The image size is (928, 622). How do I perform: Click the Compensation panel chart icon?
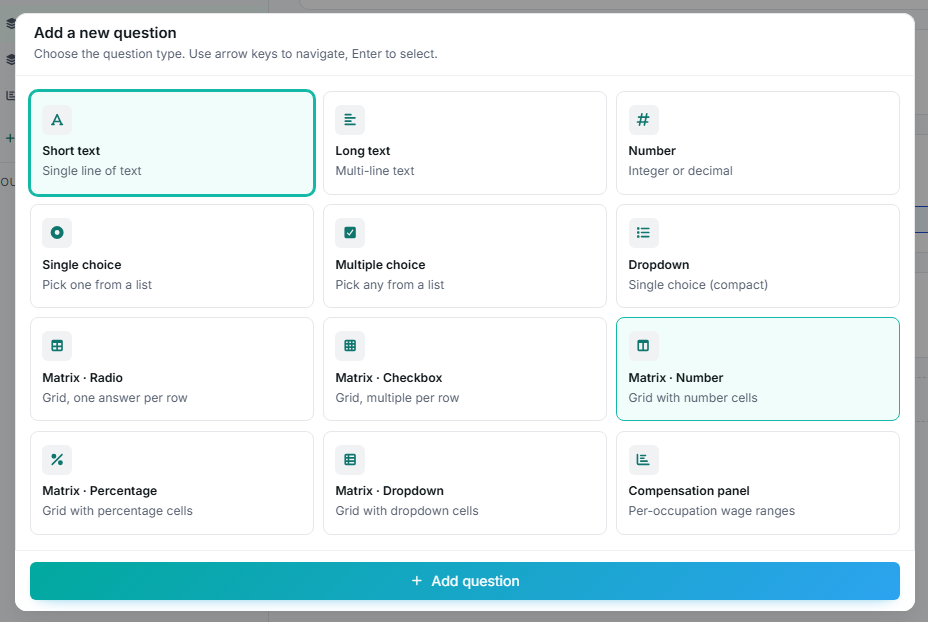(643, 459)
